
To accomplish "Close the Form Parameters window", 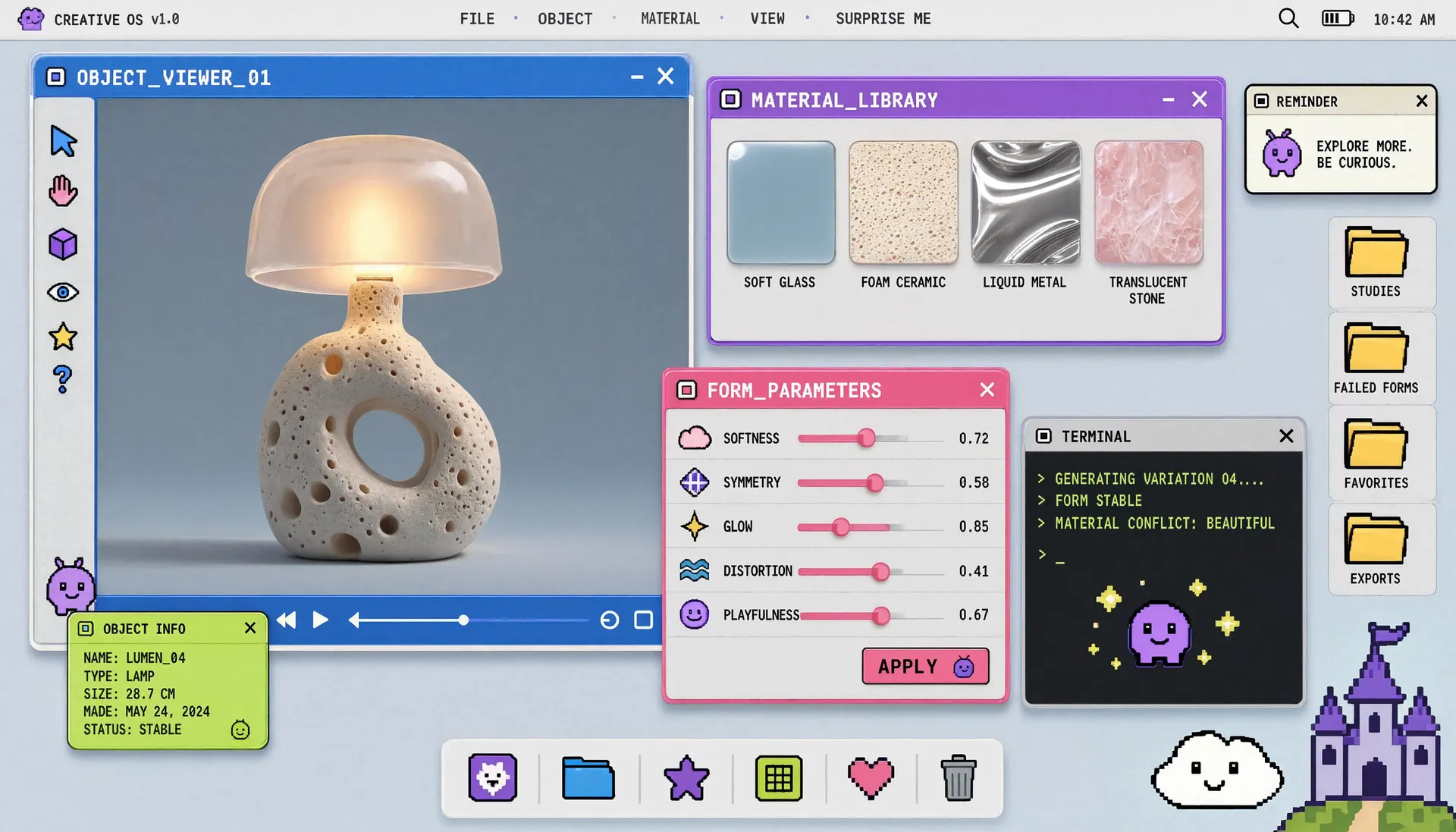I will click(x=987, y=390).
